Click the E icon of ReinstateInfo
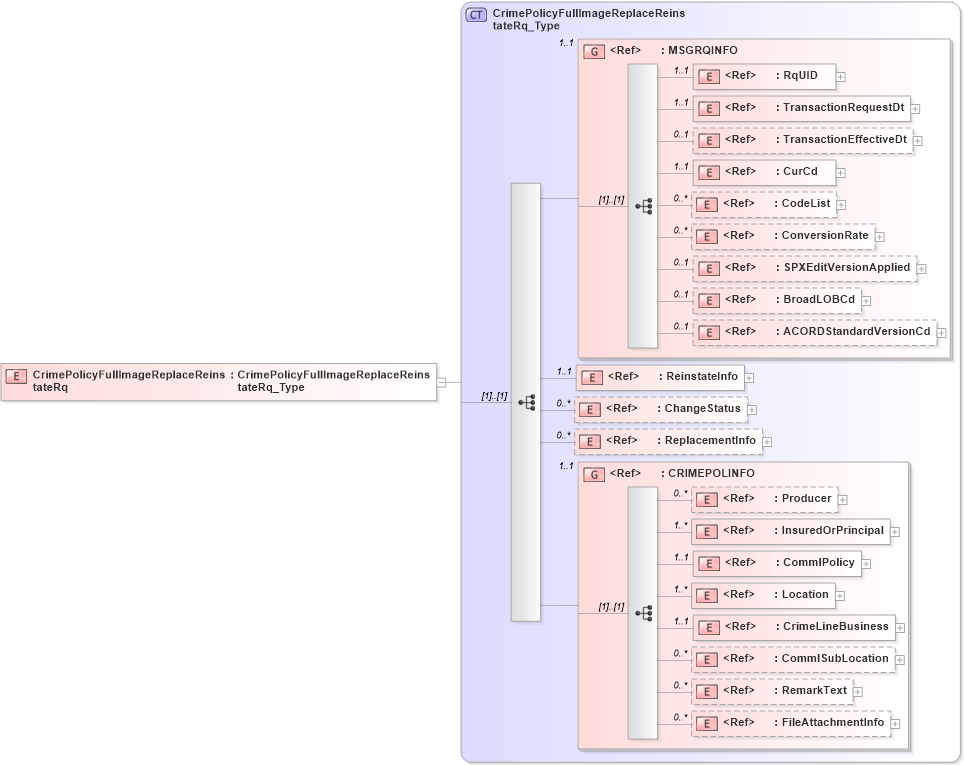 (x=590, y=377)
